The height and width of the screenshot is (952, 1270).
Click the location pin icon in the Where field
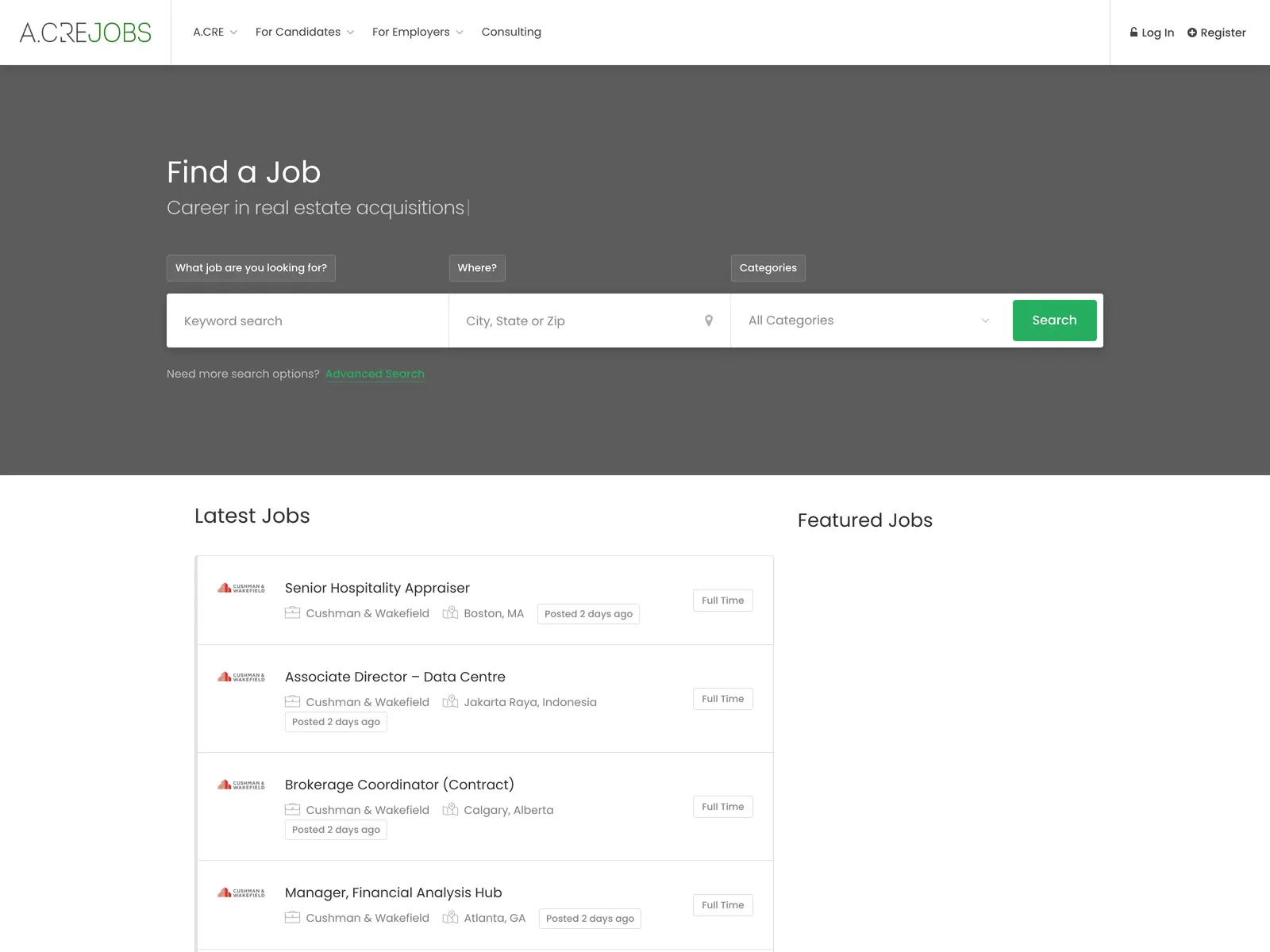[709, 321]
